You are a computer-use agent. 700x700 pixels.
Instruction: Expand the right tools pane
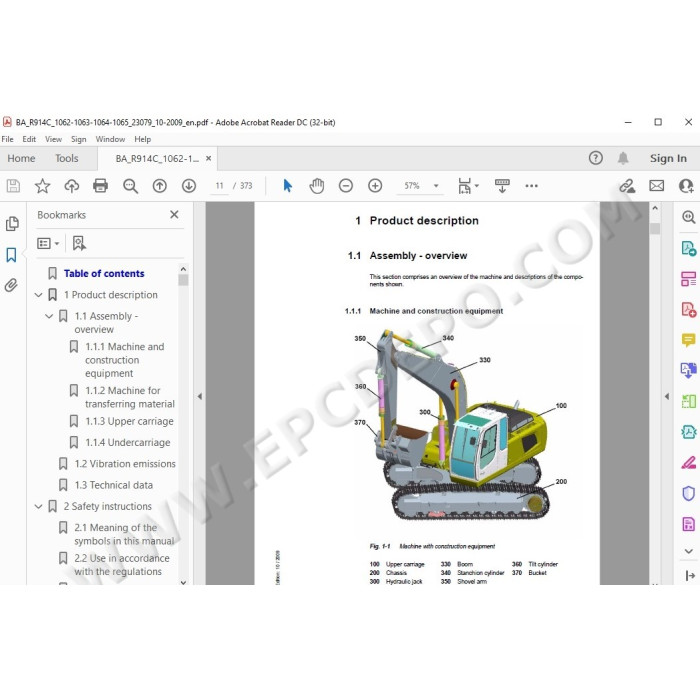690,576
